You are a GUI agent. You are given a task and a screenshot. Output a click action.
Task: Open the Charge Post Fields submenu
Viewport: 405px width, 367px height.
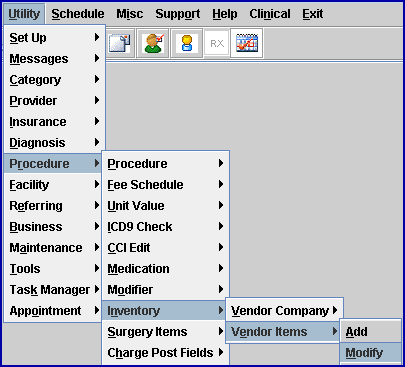pyautogui.click(x=166, y=353)
